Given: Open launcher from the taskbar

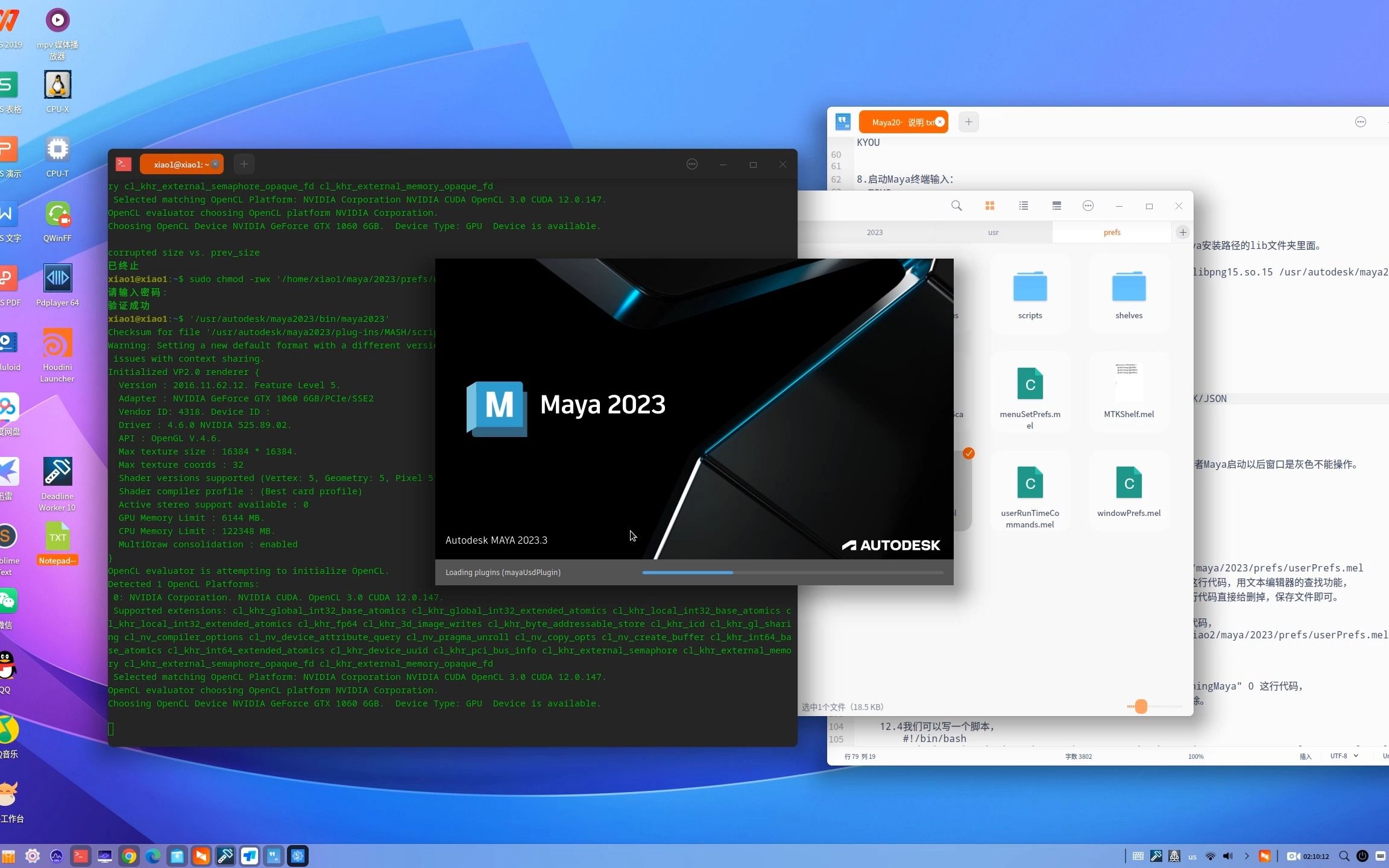Looking at the screenshot, I should pos(8,856).
